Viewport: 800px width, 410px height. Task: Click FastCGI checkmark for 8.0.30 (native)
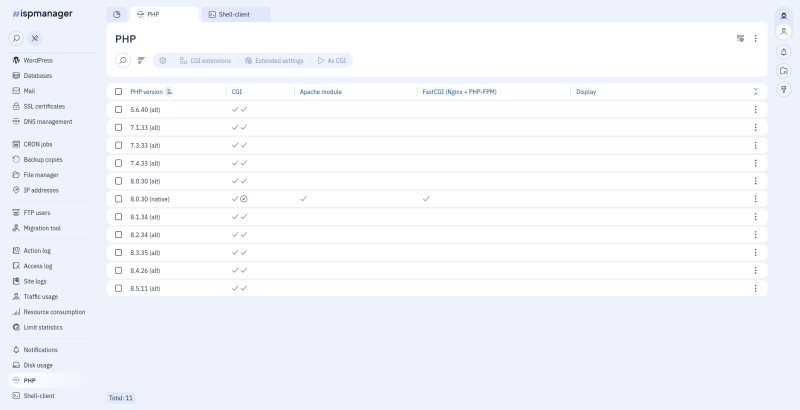[426, 199]
